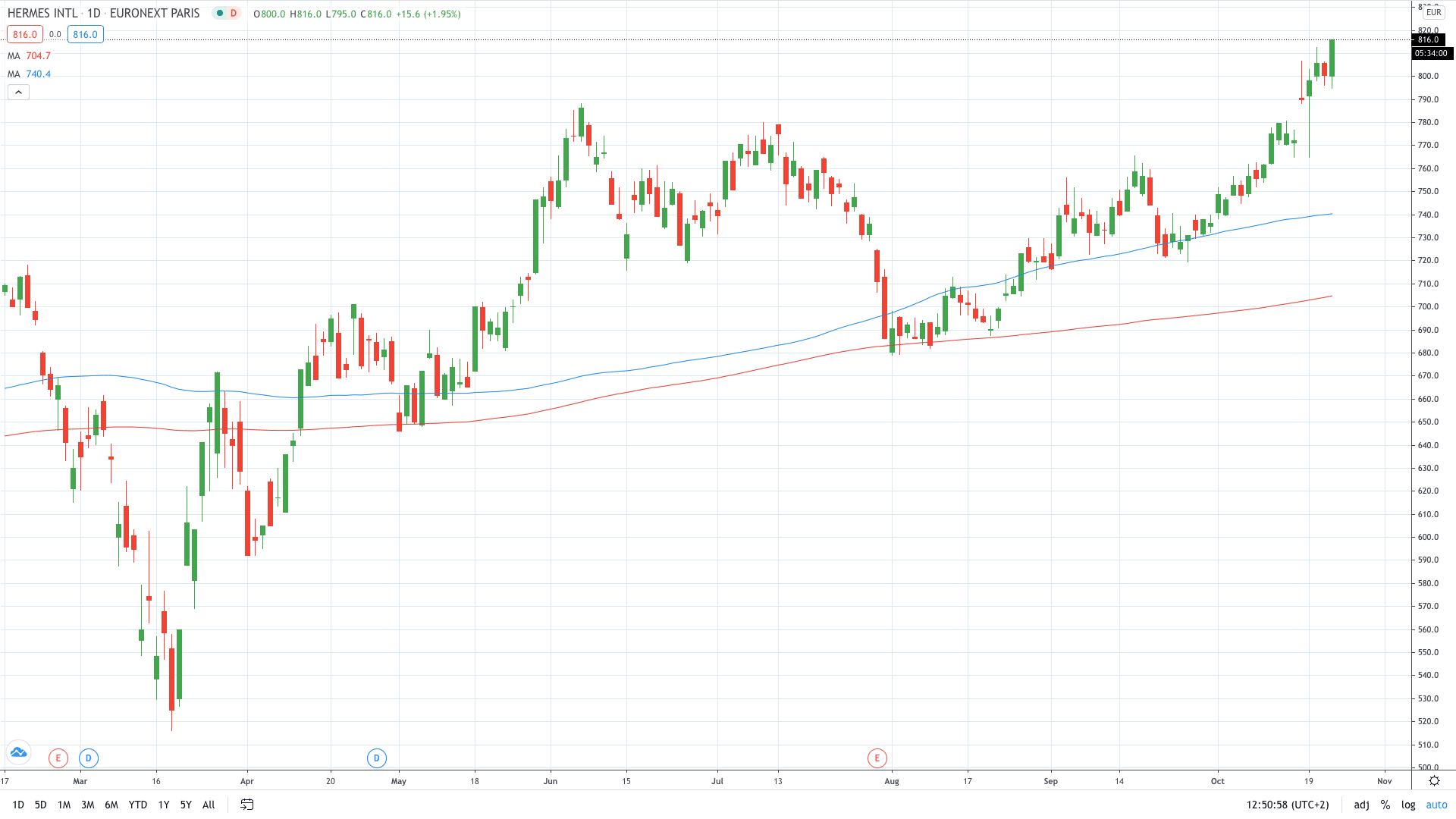Click the D dividend marker near March
Image resolution: width=1456 pixels, height=819 pixels.
pos(89,758)
